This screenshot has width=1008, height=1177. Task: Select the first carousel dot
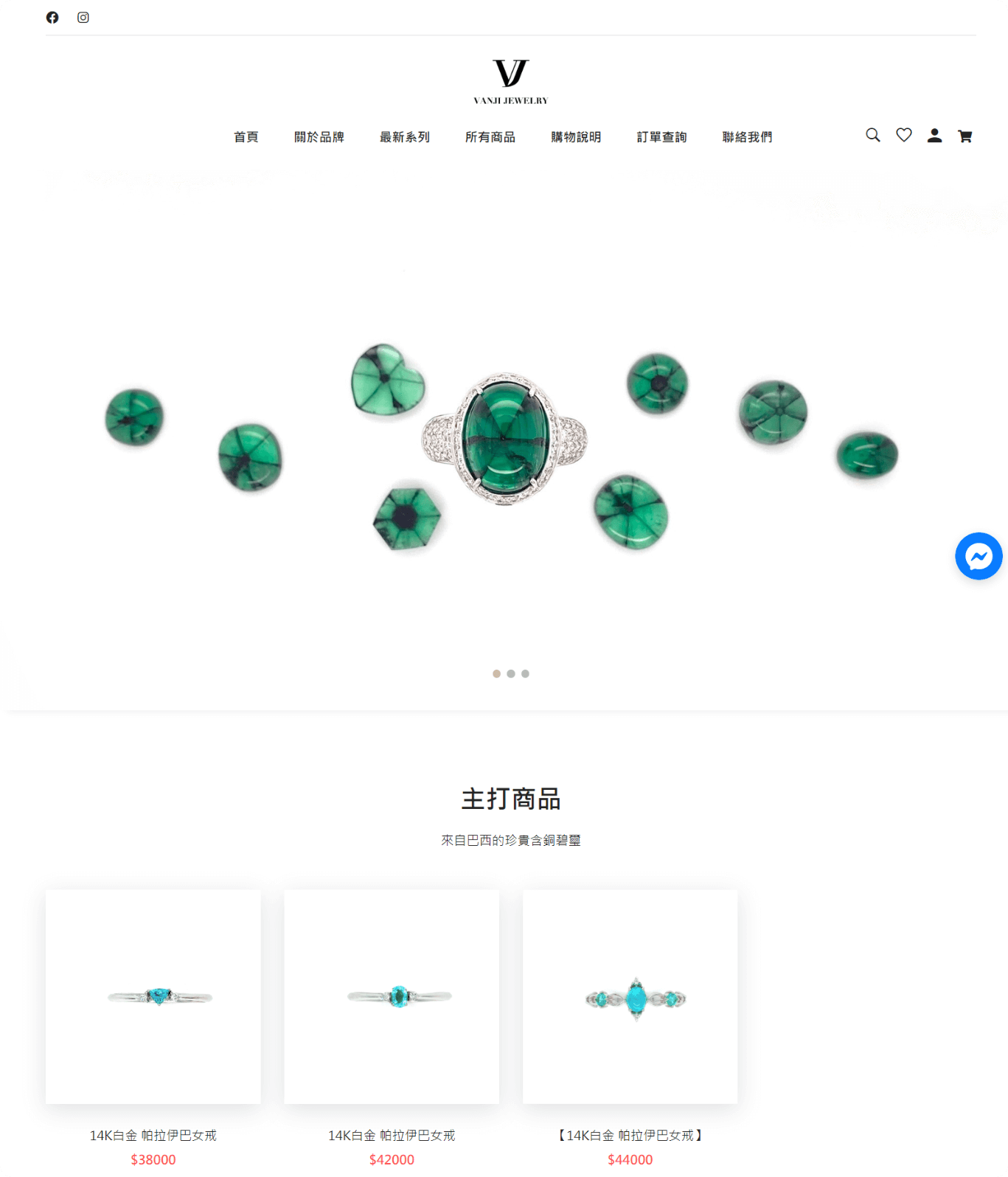pos(496,673)
